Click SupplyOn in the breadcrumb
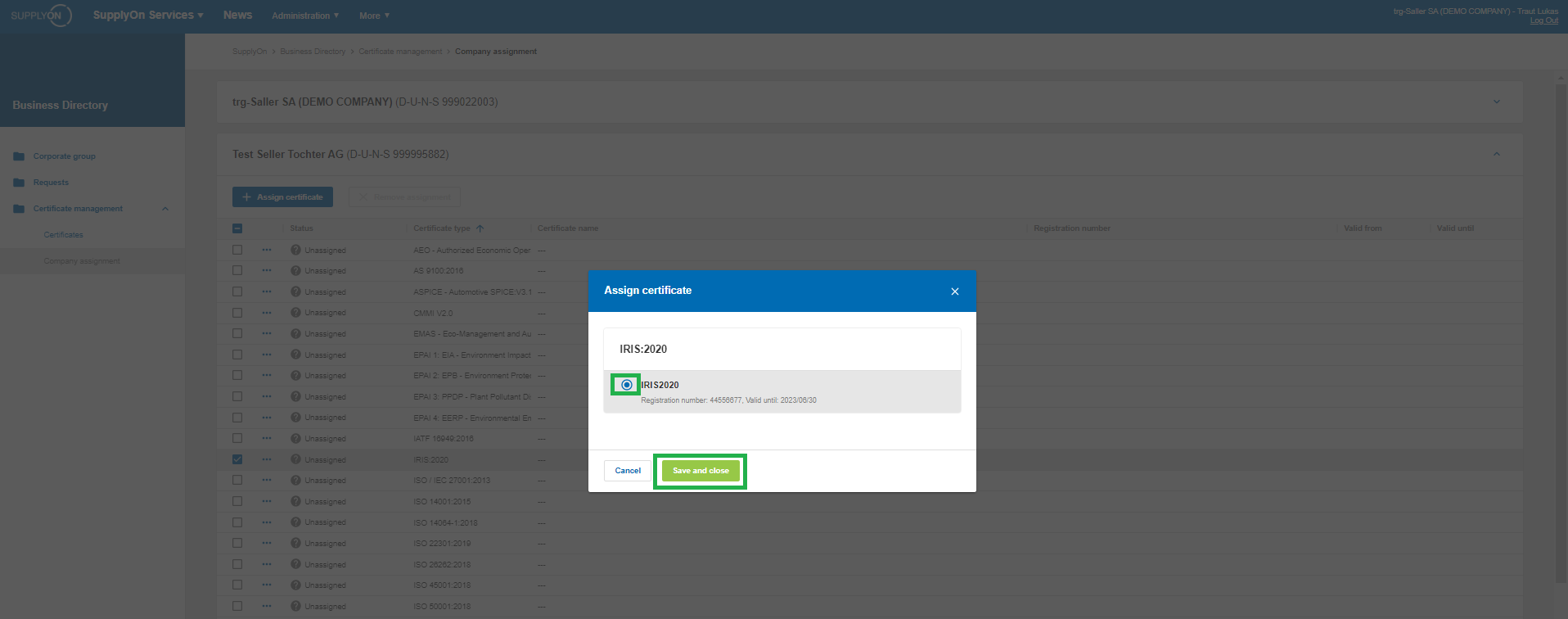The height and width of the screenshot is (619, 1568). (x=250, y=52)
